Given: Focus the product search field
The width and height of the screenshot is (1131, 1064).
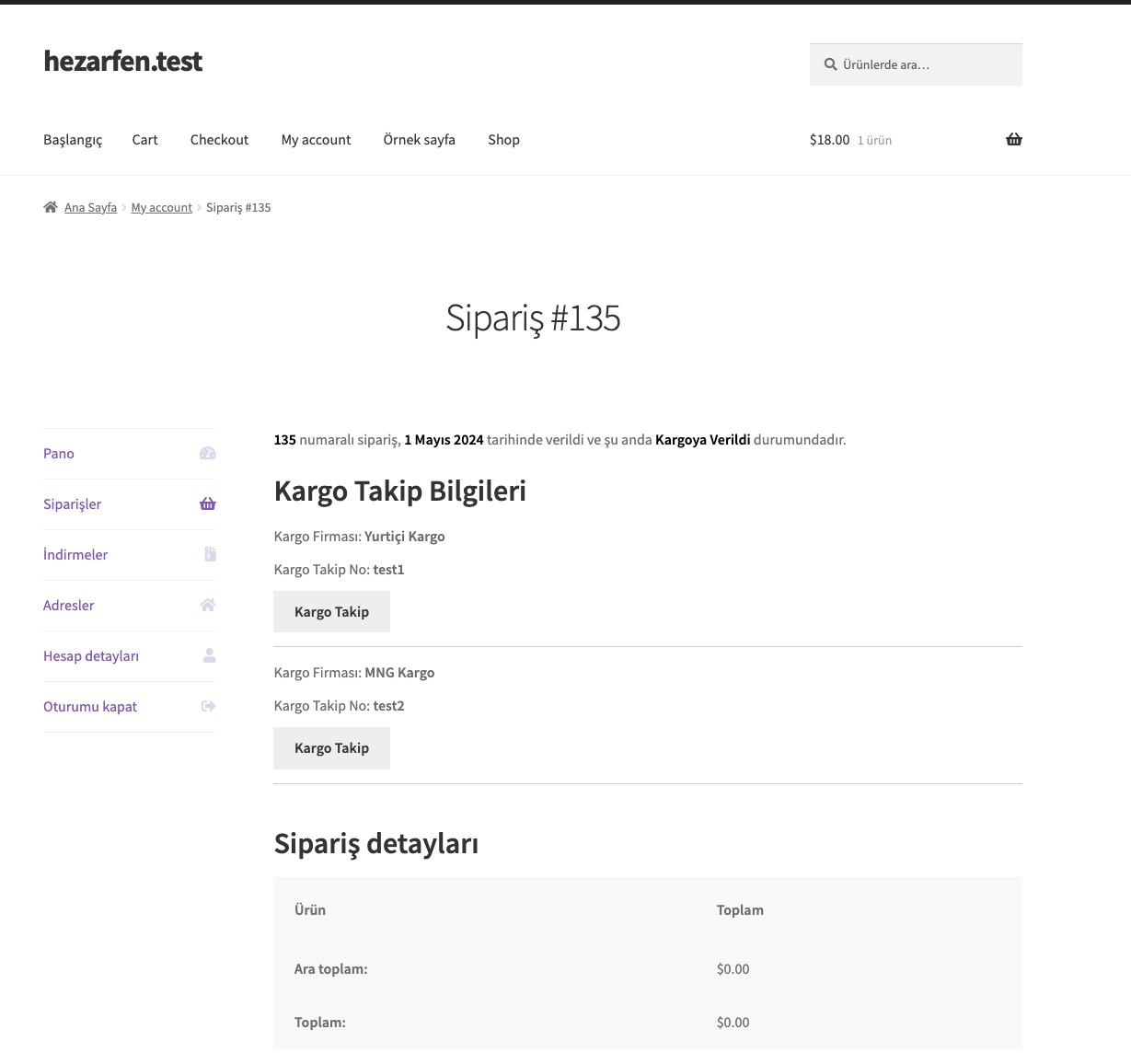Looking at the screenshot, I should coord(925,64).
